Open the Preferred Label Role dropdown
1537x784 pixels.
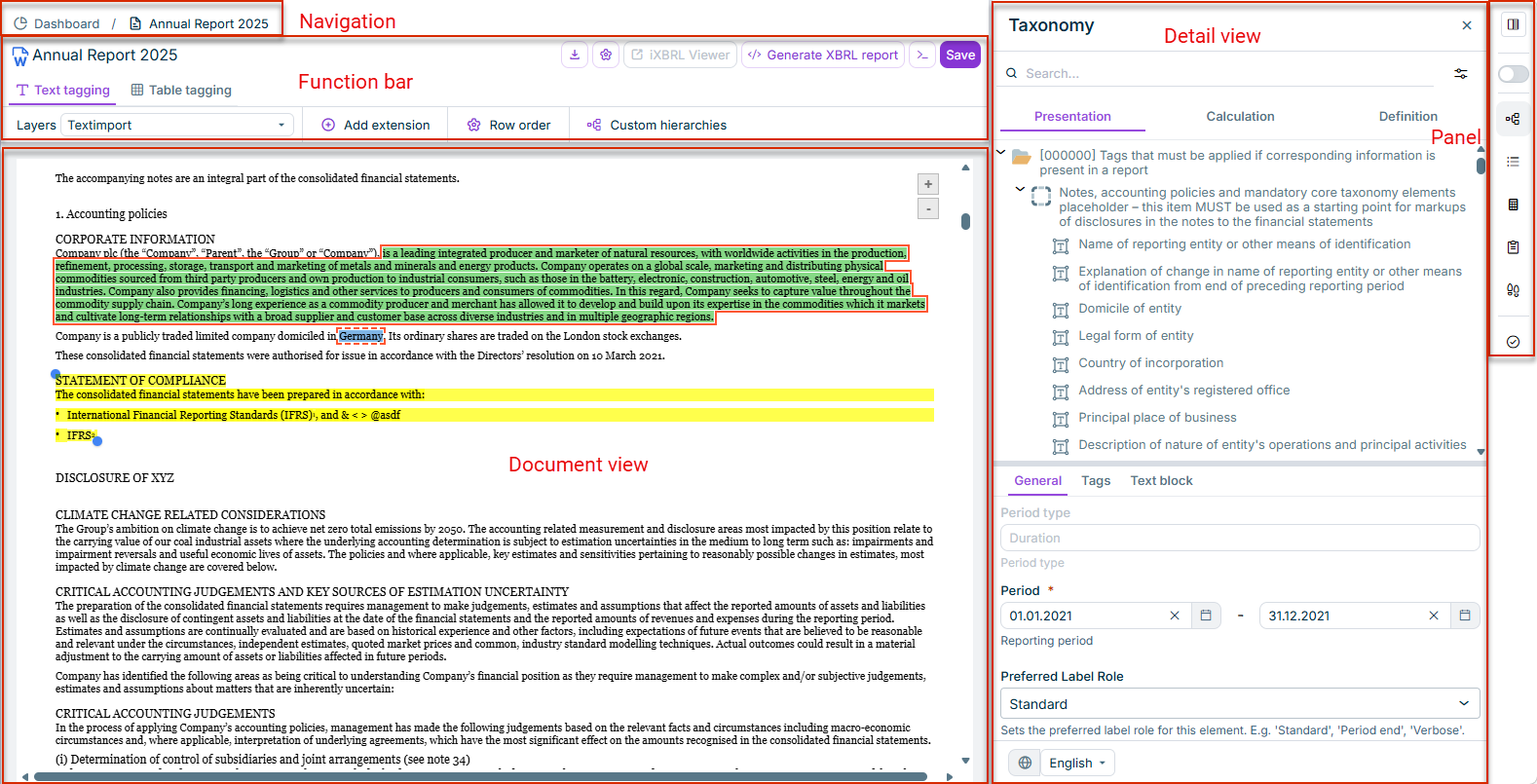pos(1240,704)
